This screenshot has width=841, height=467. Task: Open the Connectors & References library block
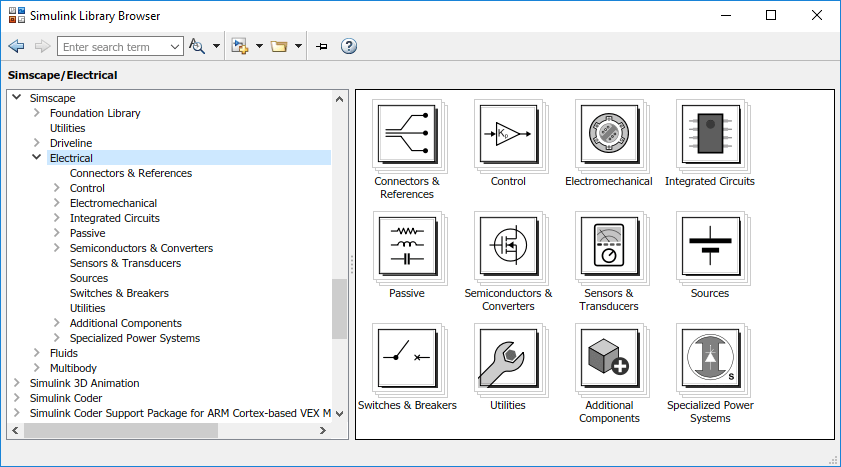click(x=406, y=136)
